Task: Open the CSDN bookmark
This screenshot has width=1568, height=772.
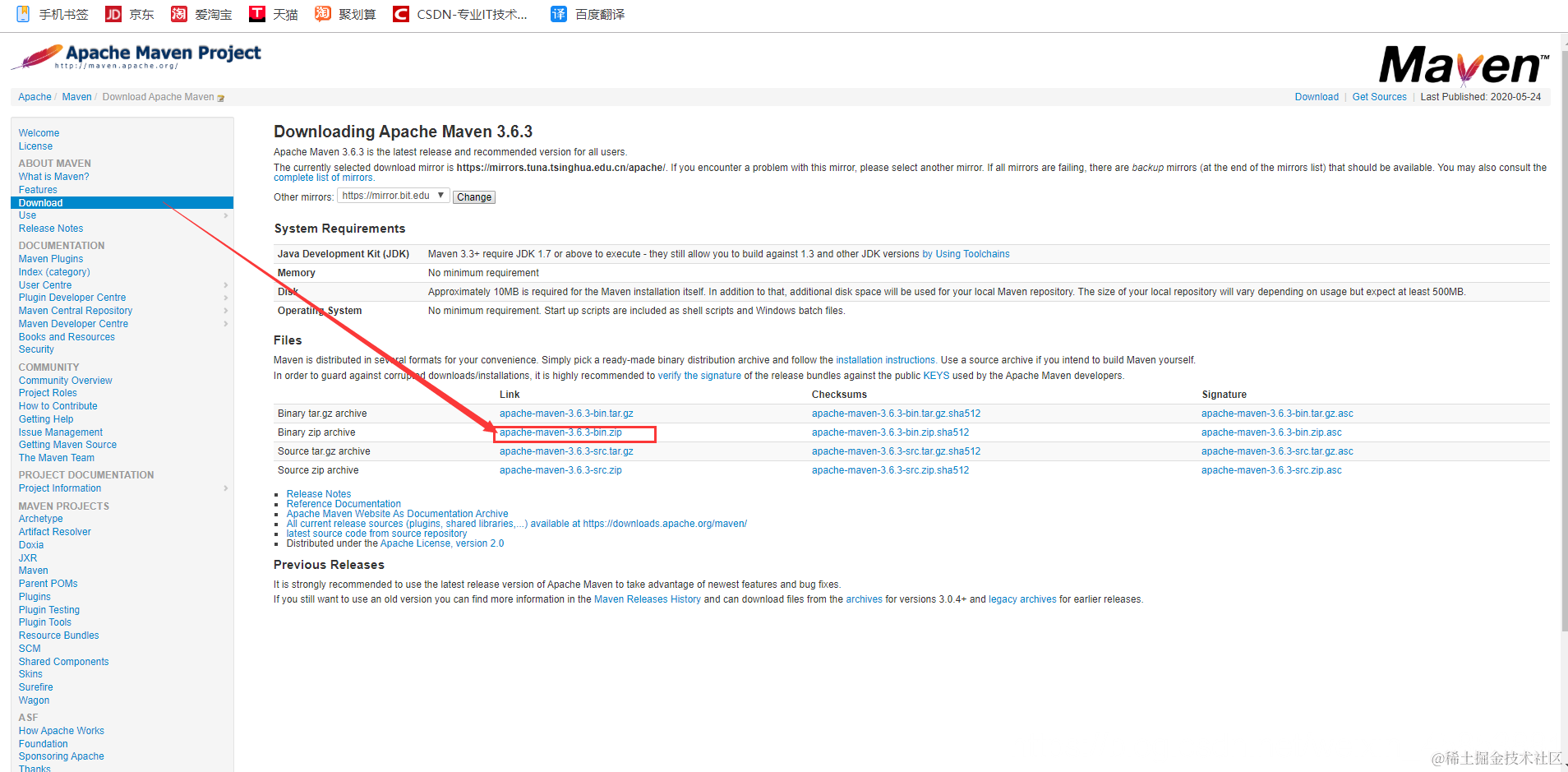Action: [x=460, y=14]
